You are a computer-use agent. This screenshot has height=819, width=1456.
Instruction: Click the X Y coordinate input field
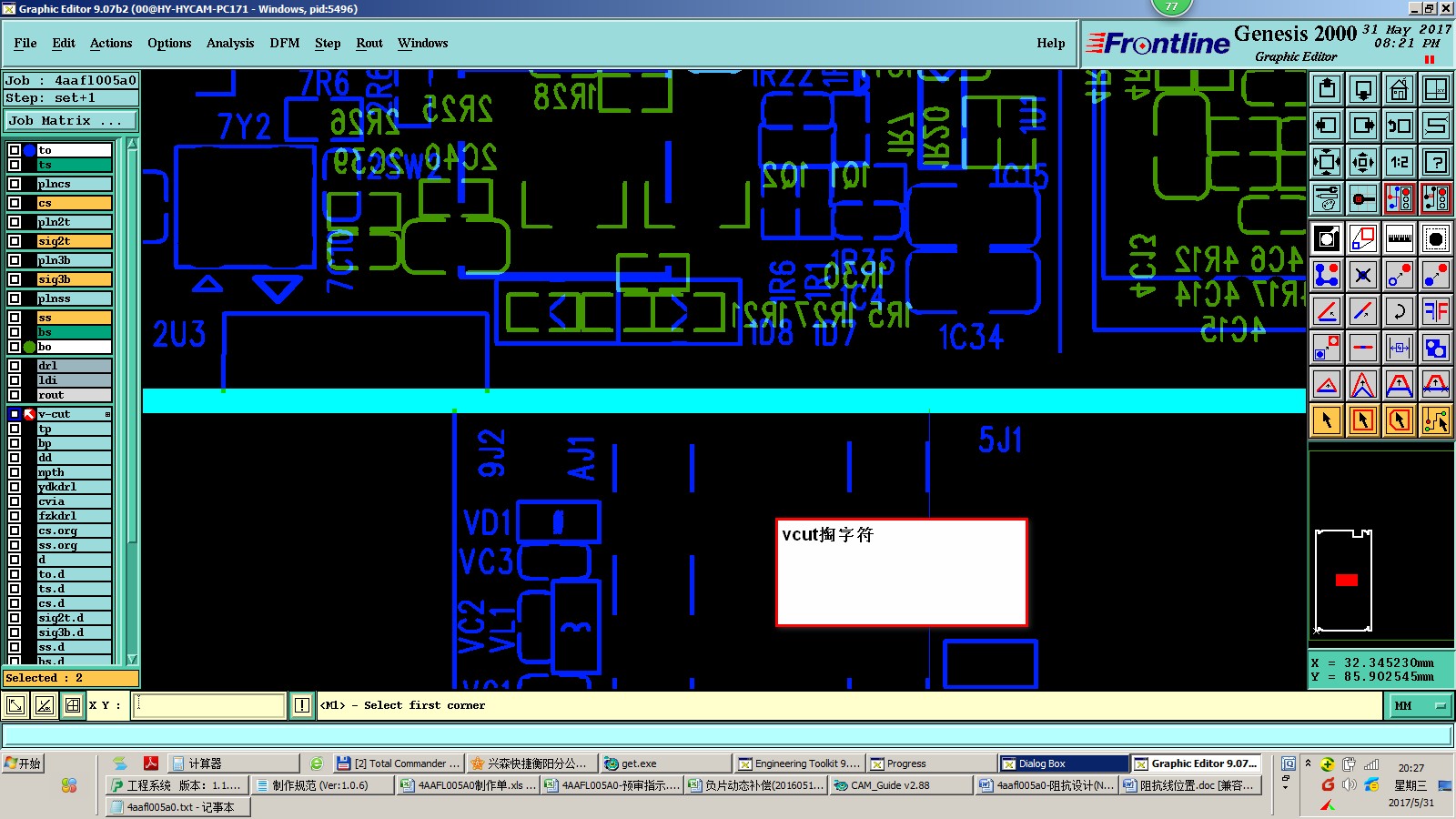click(x=209, y=705)
